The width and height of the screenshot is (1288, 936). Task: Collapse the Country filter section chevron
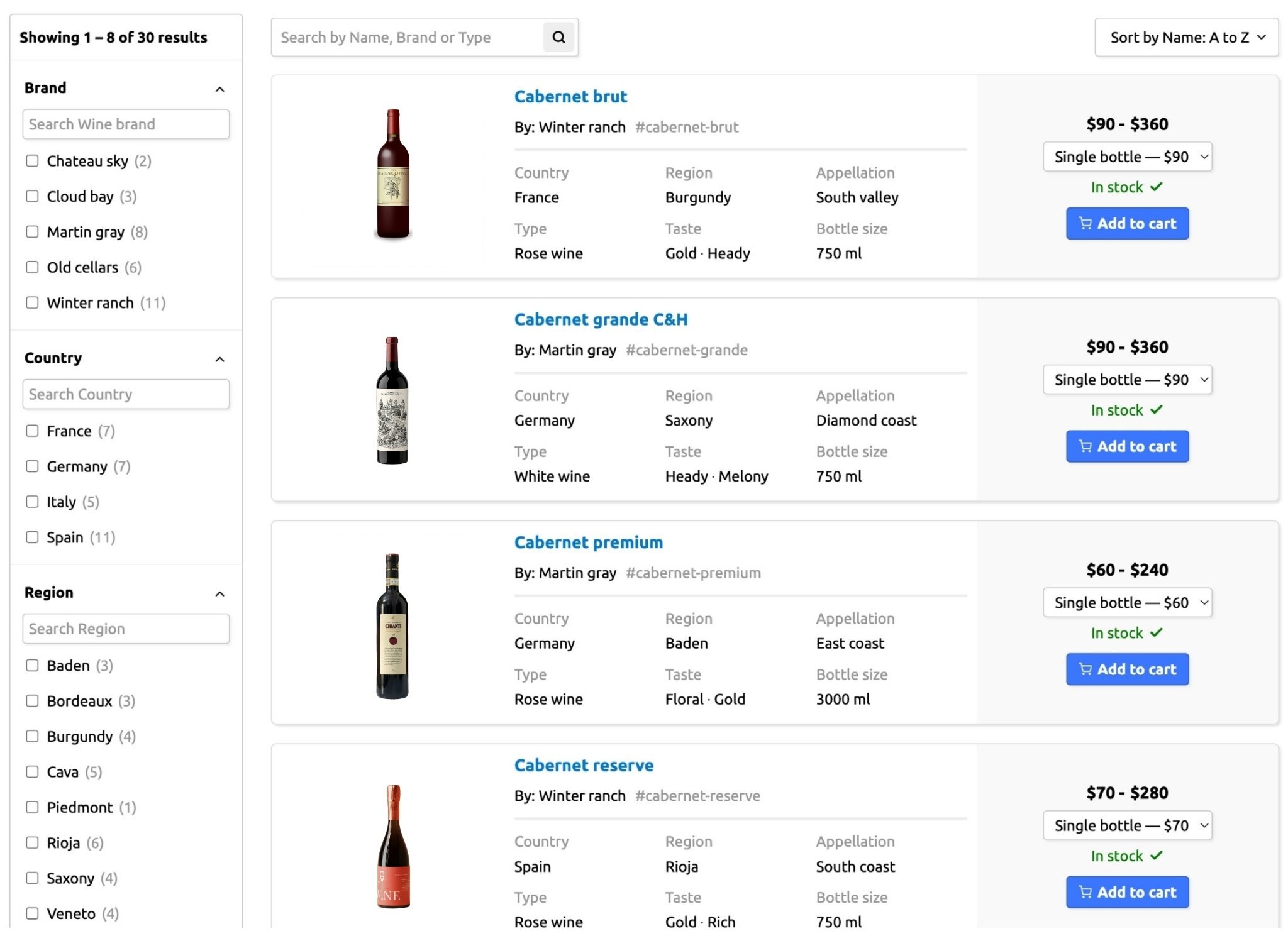click(219, 360)
